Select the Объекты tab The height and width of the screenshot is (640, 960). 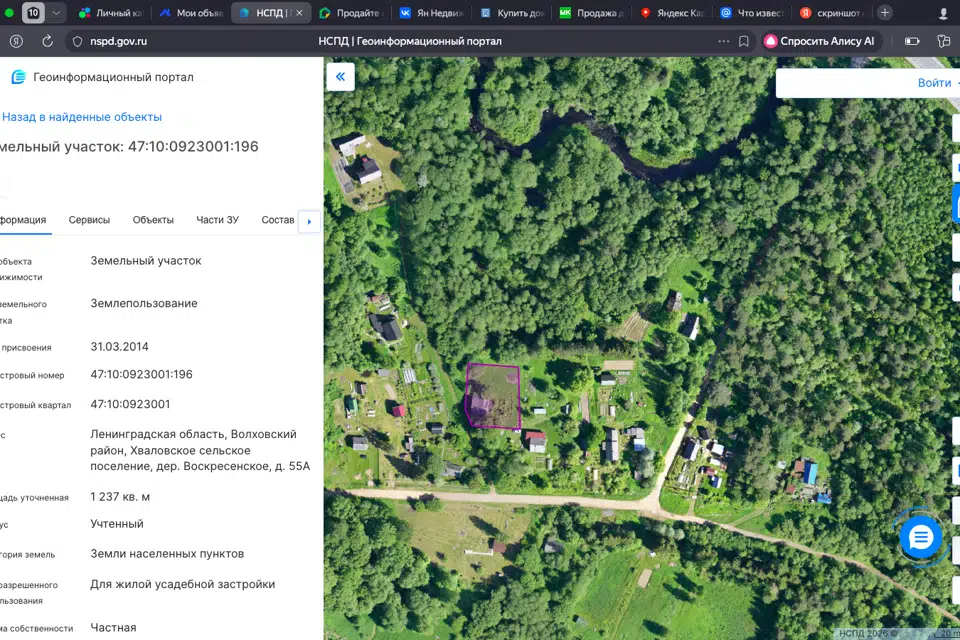point(153,220)
